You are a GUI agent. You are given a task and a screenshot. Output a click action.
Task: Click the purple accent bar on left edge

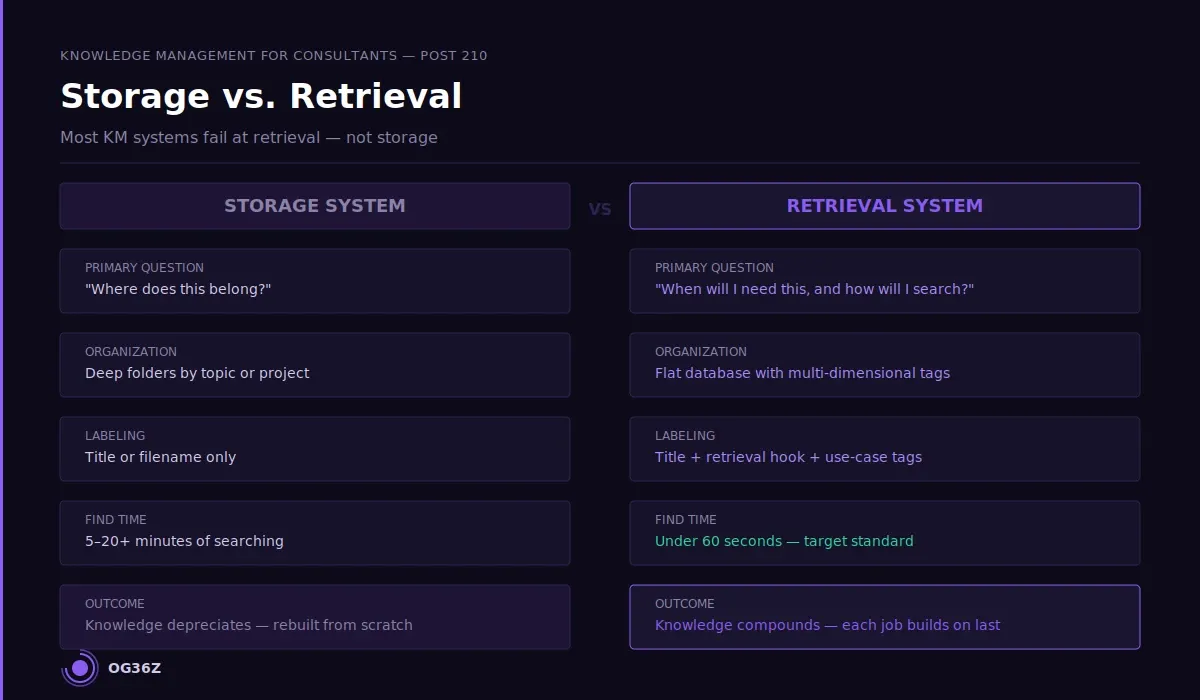(x=1, y=350)
